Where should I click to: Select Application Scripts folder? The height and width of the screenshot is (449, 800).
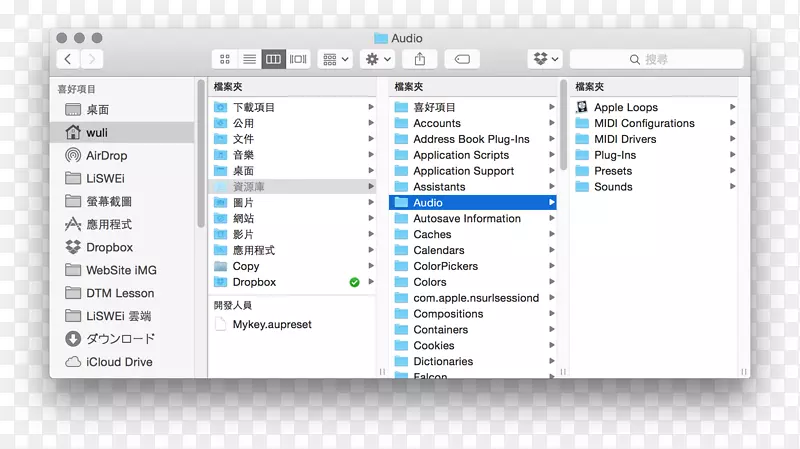tap(472, 155)
